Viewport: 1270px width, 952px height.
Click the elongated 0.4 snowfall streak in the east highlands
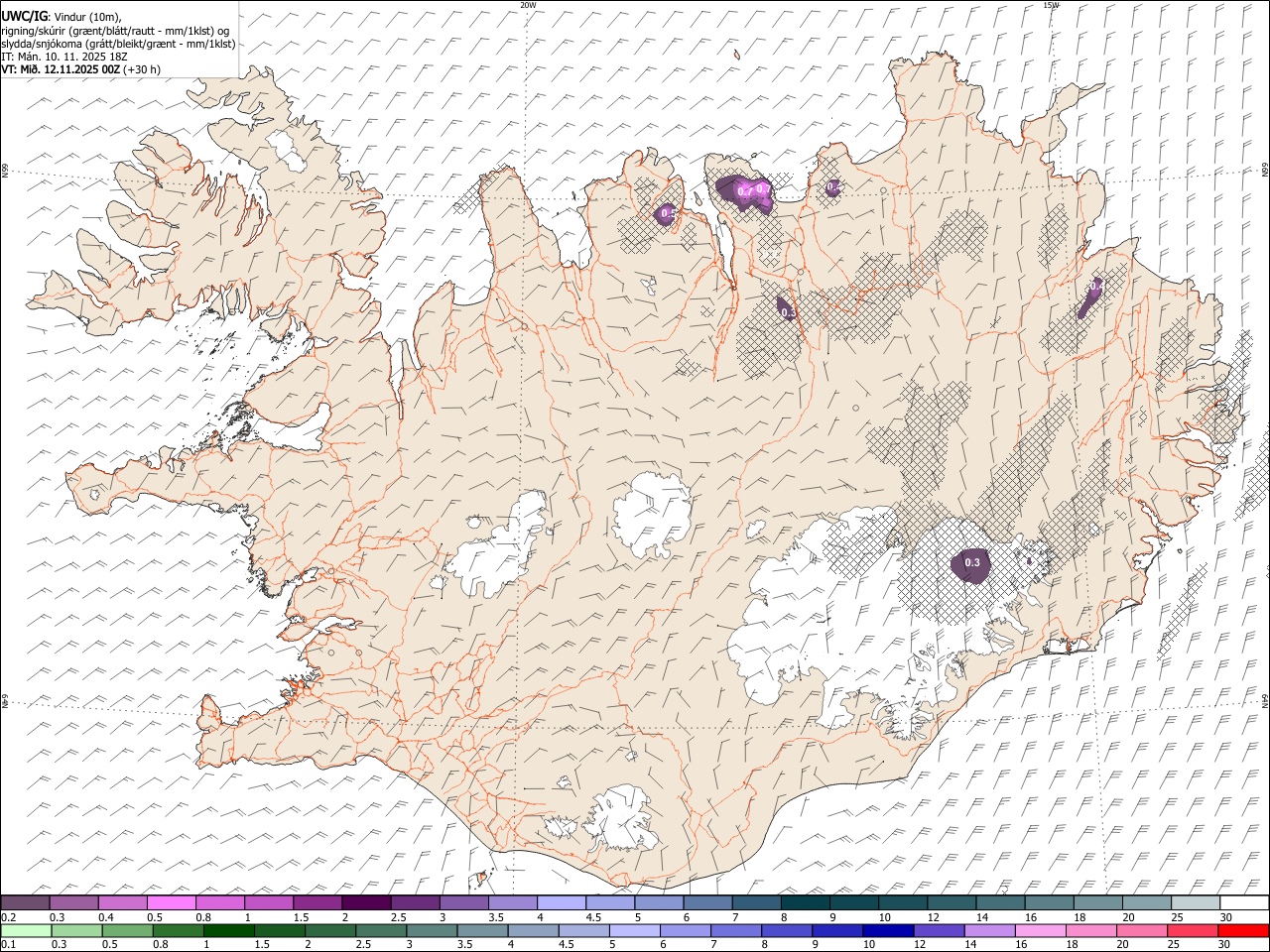[1090, 297]
